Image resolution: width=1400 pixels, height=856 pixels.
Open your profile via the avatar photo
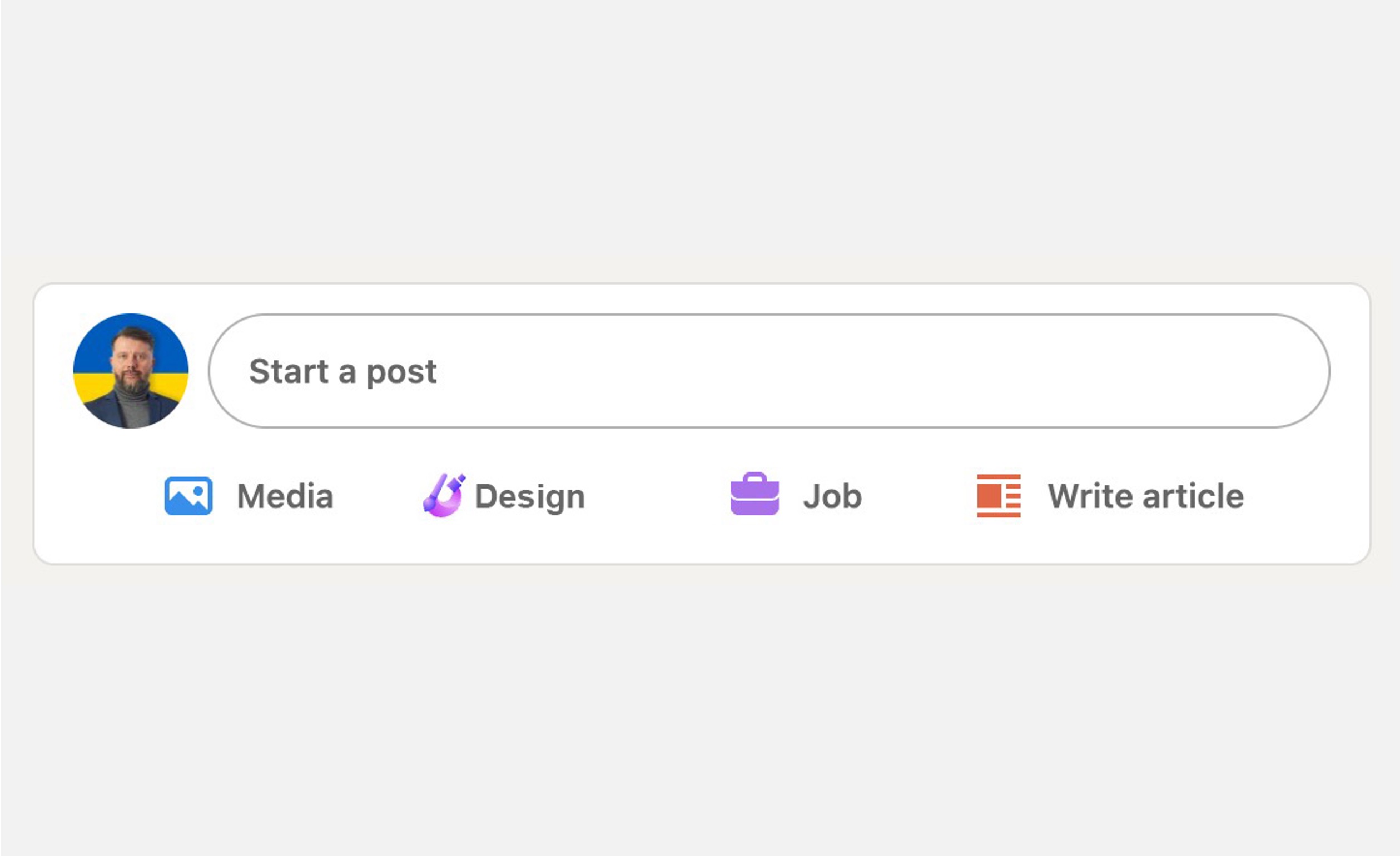tap(131, 370)
